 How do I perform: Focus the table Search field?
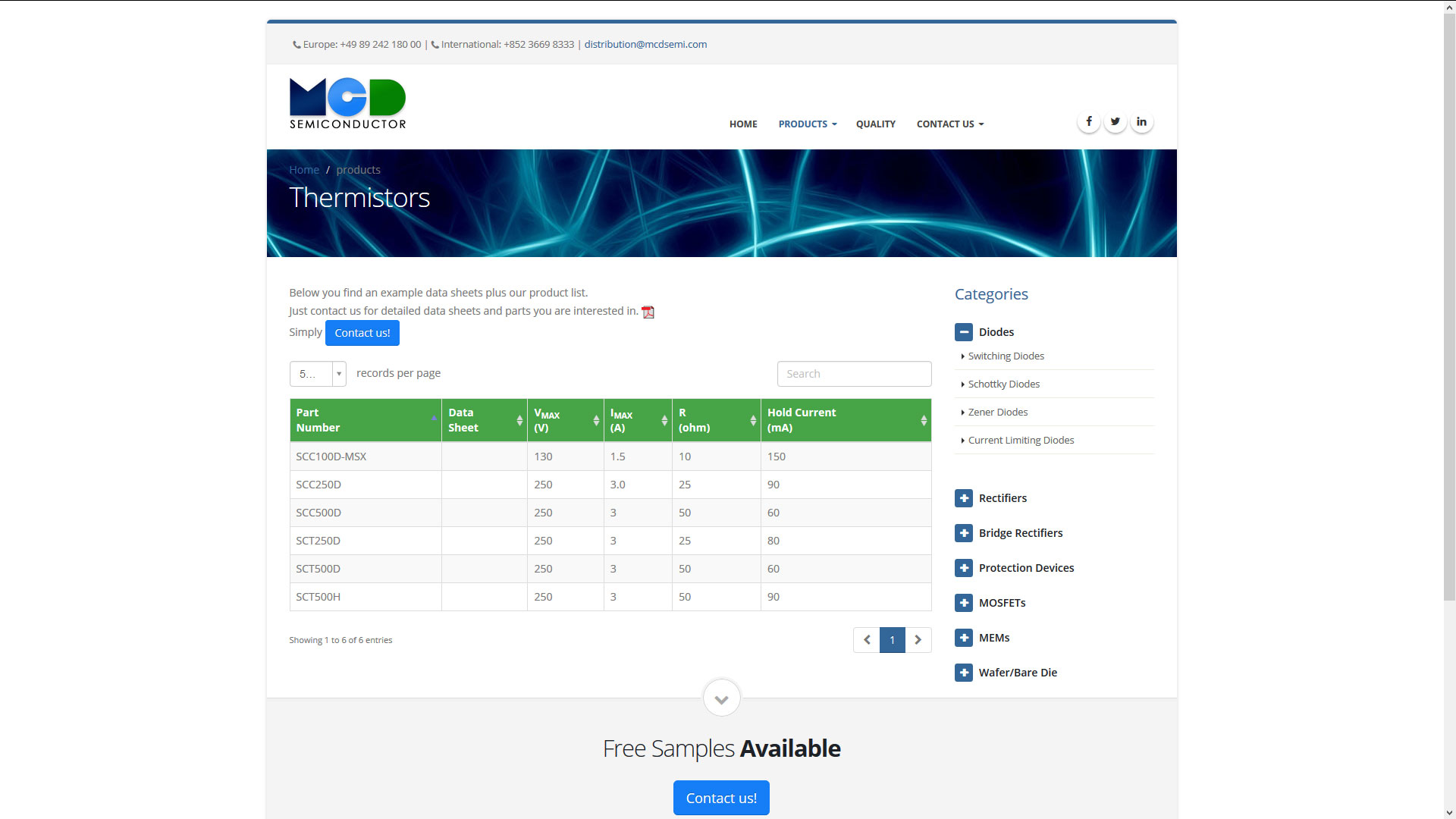point(854,374)
